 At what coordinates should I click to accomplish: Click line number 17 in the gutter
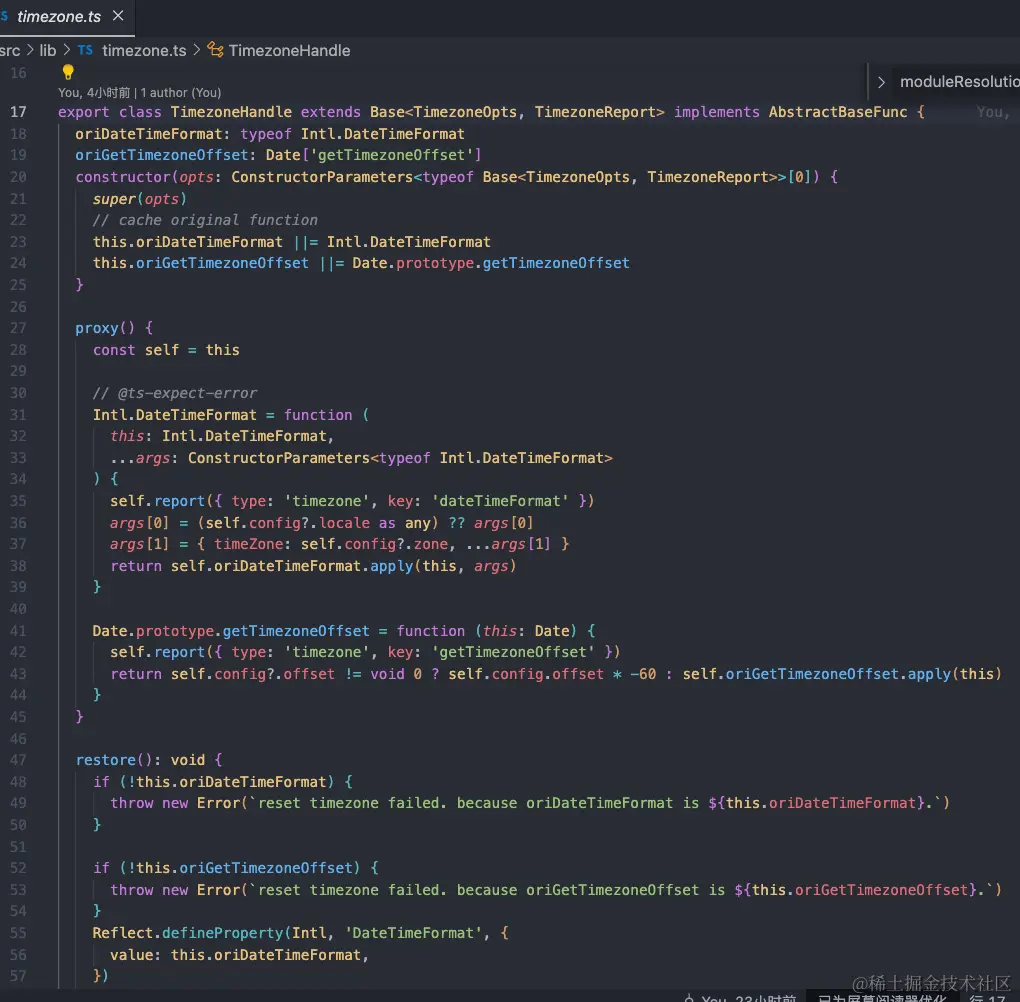(x=18, y=112)
